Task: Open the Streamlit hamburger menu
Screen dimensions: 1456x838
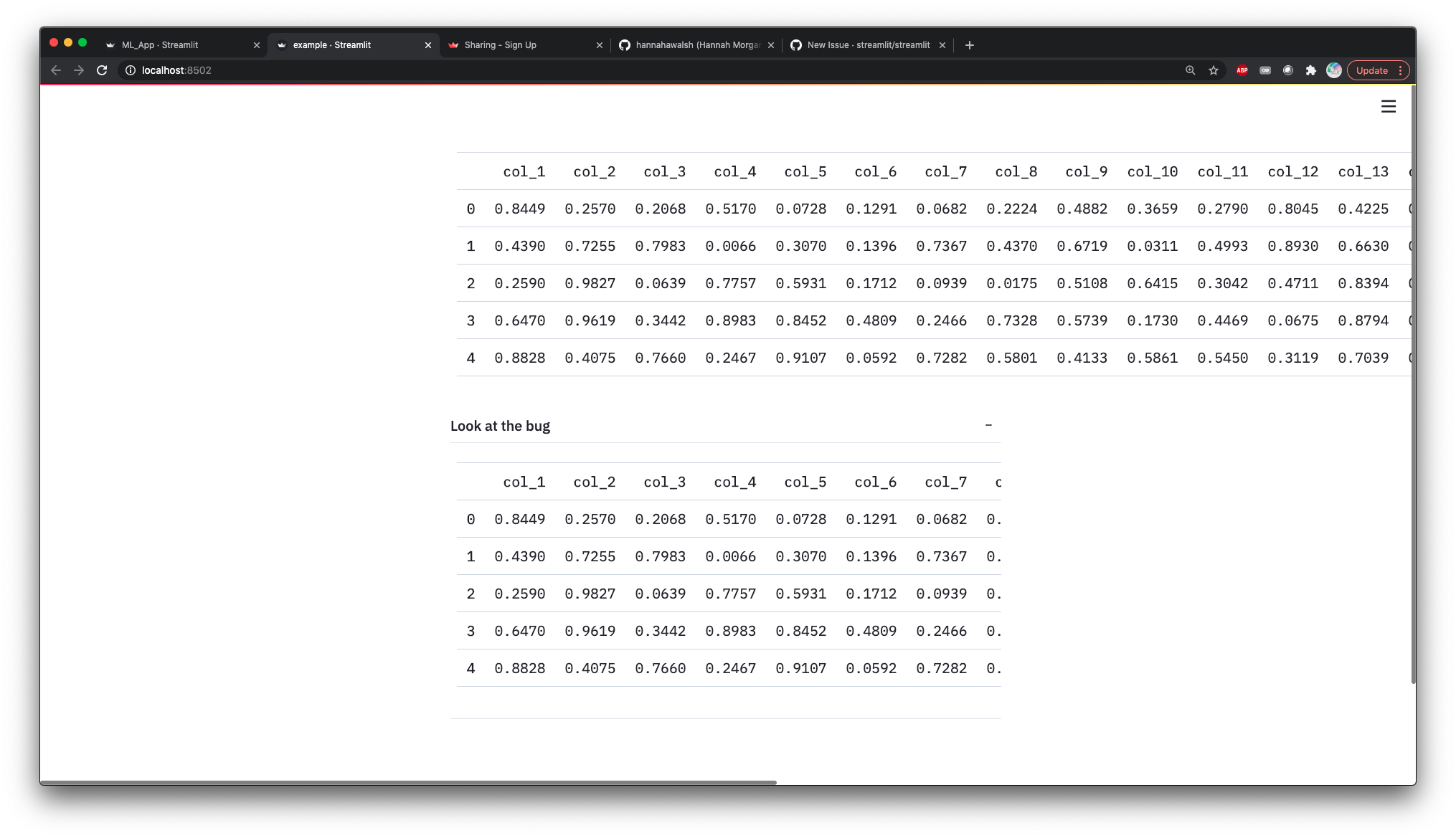Action: point(1387,106)
